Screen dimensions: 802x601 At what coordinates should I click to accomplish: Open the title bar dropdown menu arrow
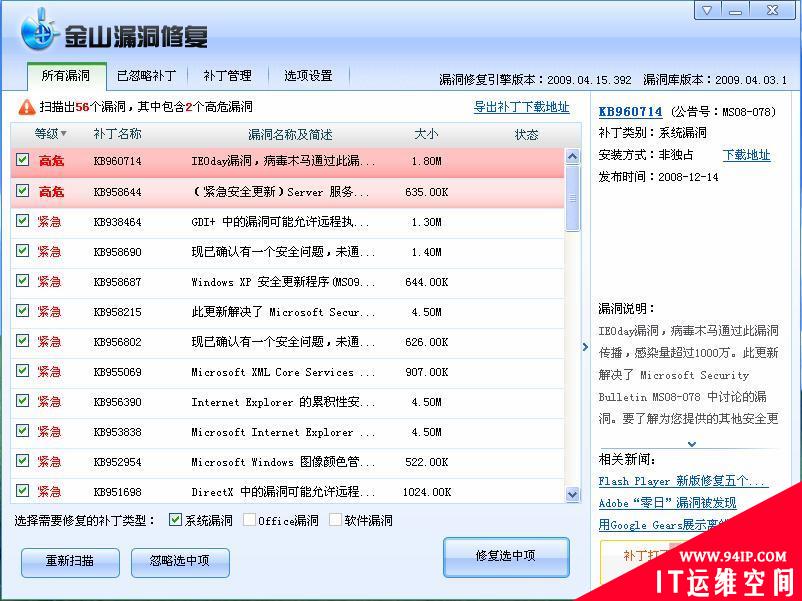pos(707,10)
